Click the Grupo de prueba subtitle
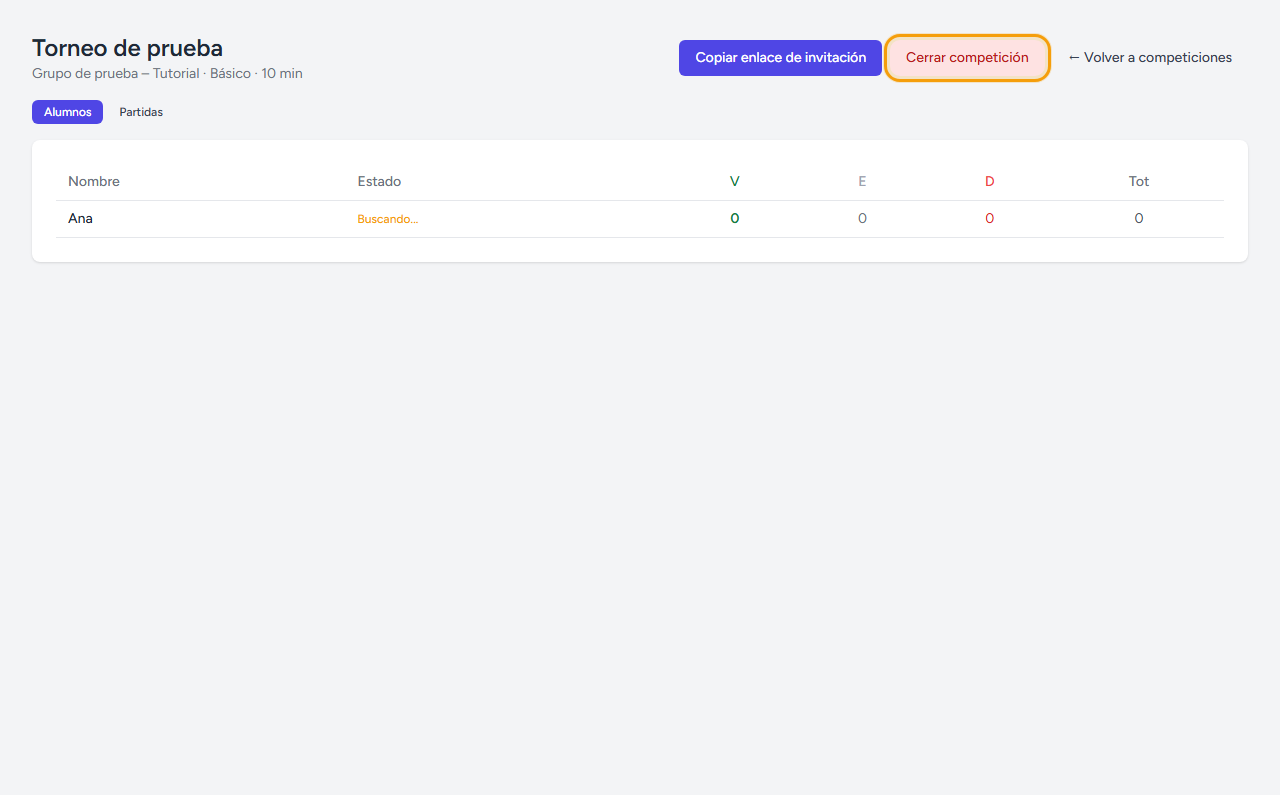Viewport: 1280px width, 795px height. 167,73
